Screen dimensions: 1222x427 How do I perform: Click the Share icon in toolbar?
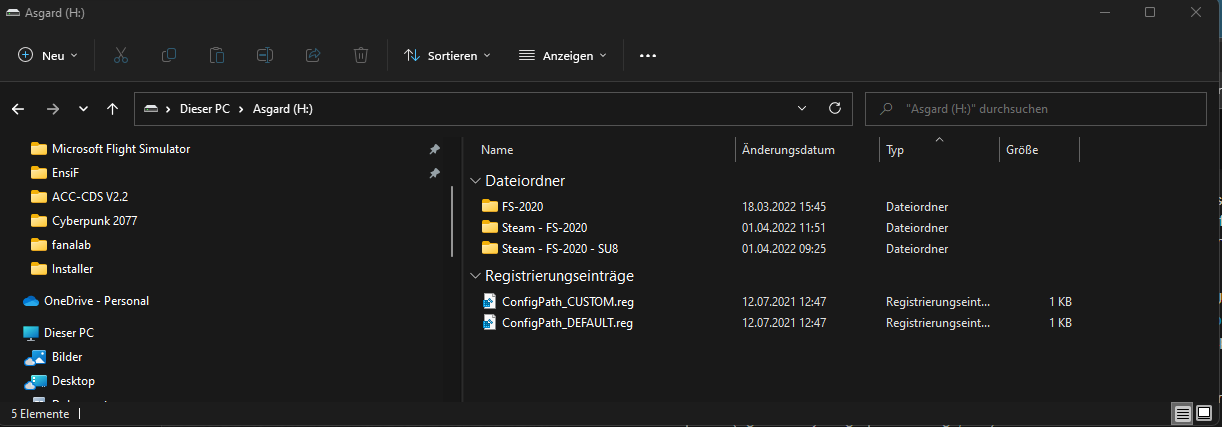coord(313,55)
